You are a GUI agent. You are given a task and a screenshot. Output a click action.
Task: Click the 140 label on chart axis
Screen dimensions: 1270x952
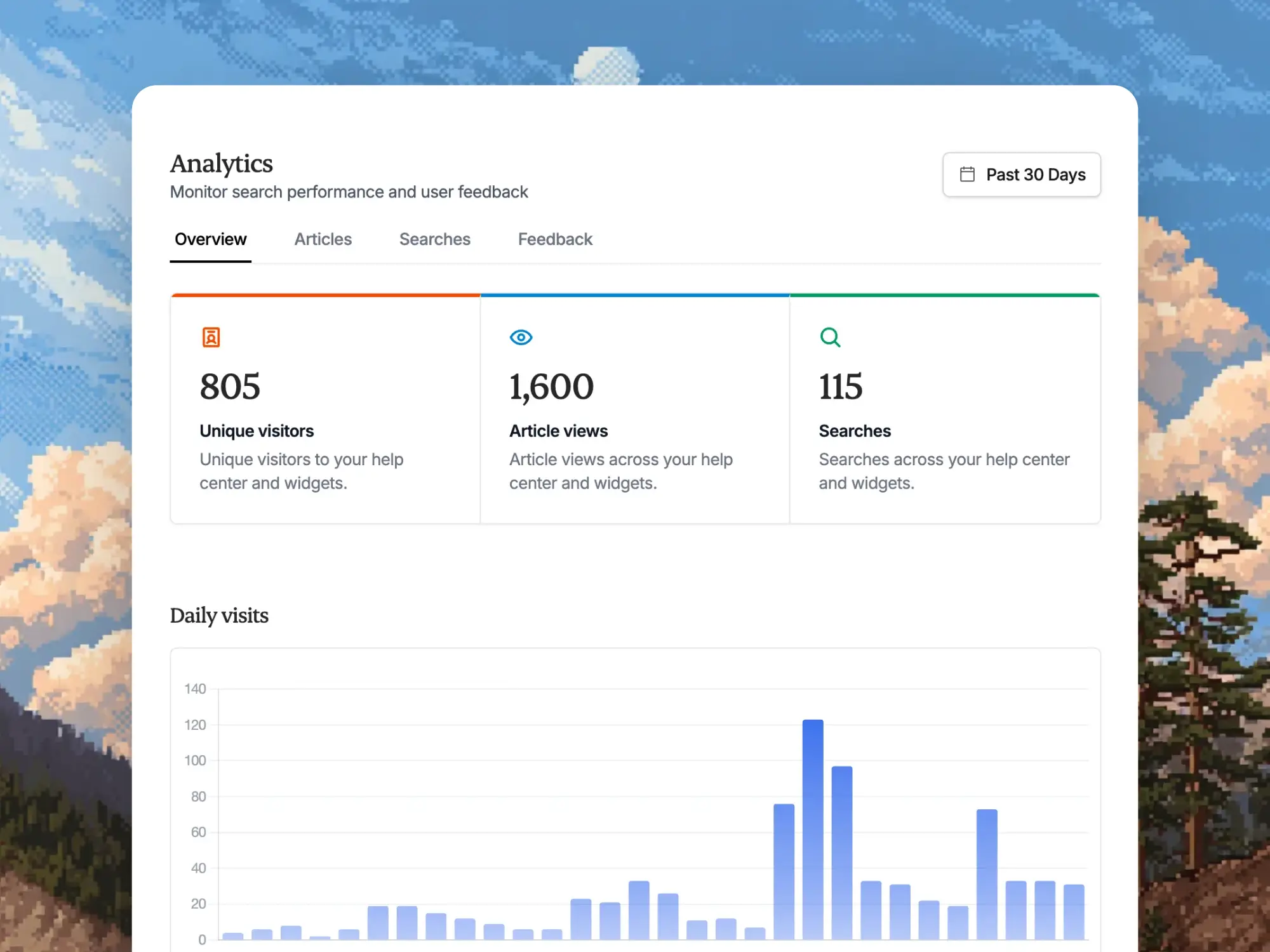(x=195, y=689)
